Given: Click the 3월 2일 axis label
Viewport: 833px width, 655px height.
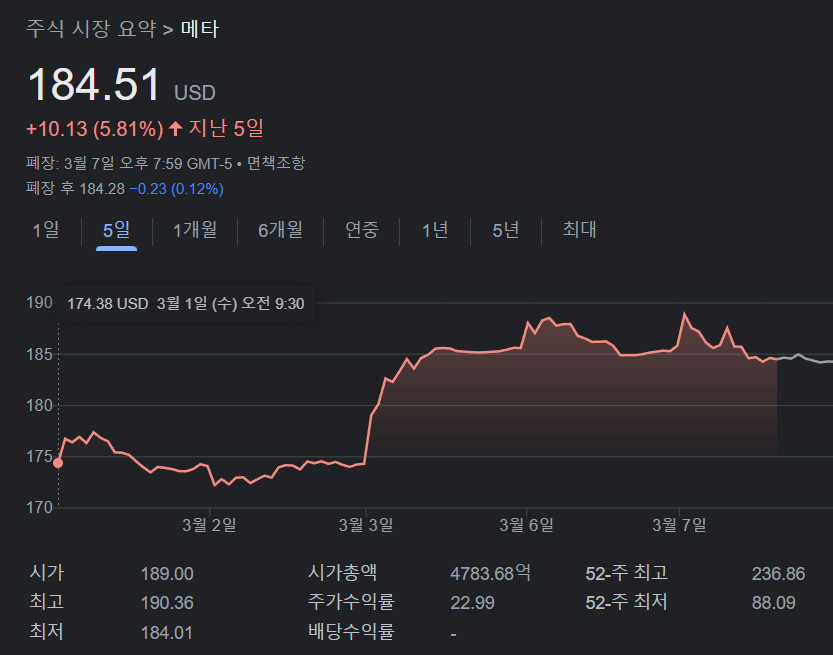Looking at the screenshot, I should 209,525.
